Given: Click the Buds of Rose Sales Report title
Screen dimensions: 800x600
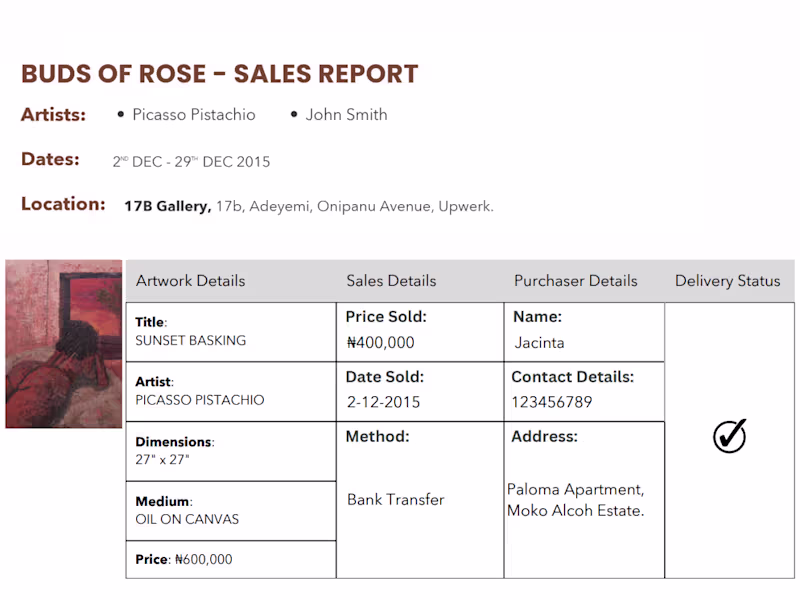Looking at the screenshot, I should click(219, 74).
